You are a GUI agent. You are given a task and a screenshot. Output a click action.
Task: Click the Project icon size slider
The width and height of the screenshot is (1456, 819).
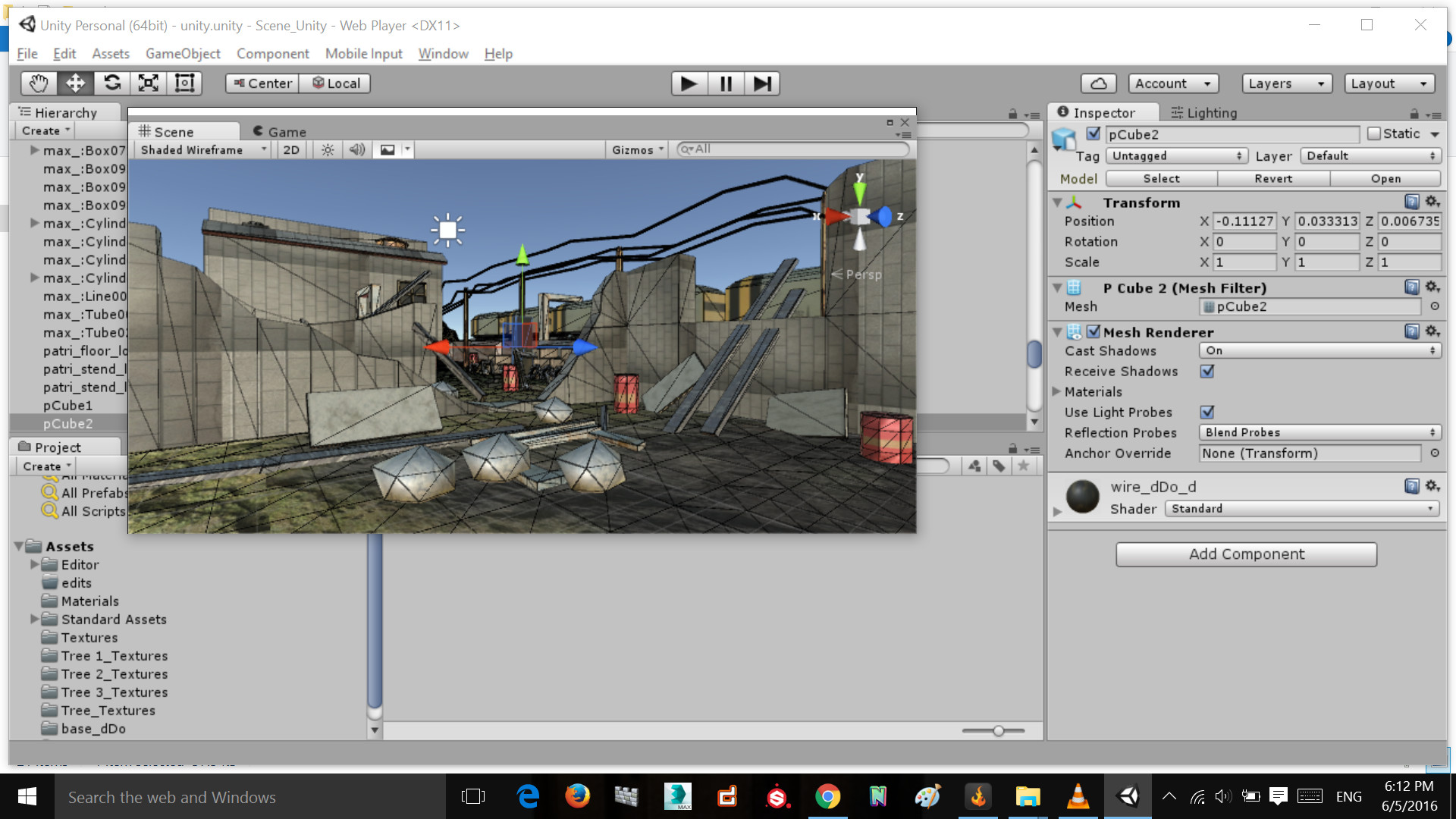pos(998,731)
